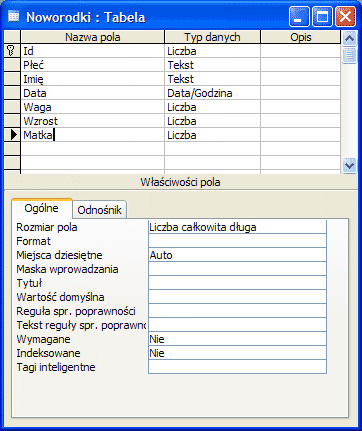Screen dimensions: 362x431
Task: Close the Noworodki table window
Action: coord(345,16)
